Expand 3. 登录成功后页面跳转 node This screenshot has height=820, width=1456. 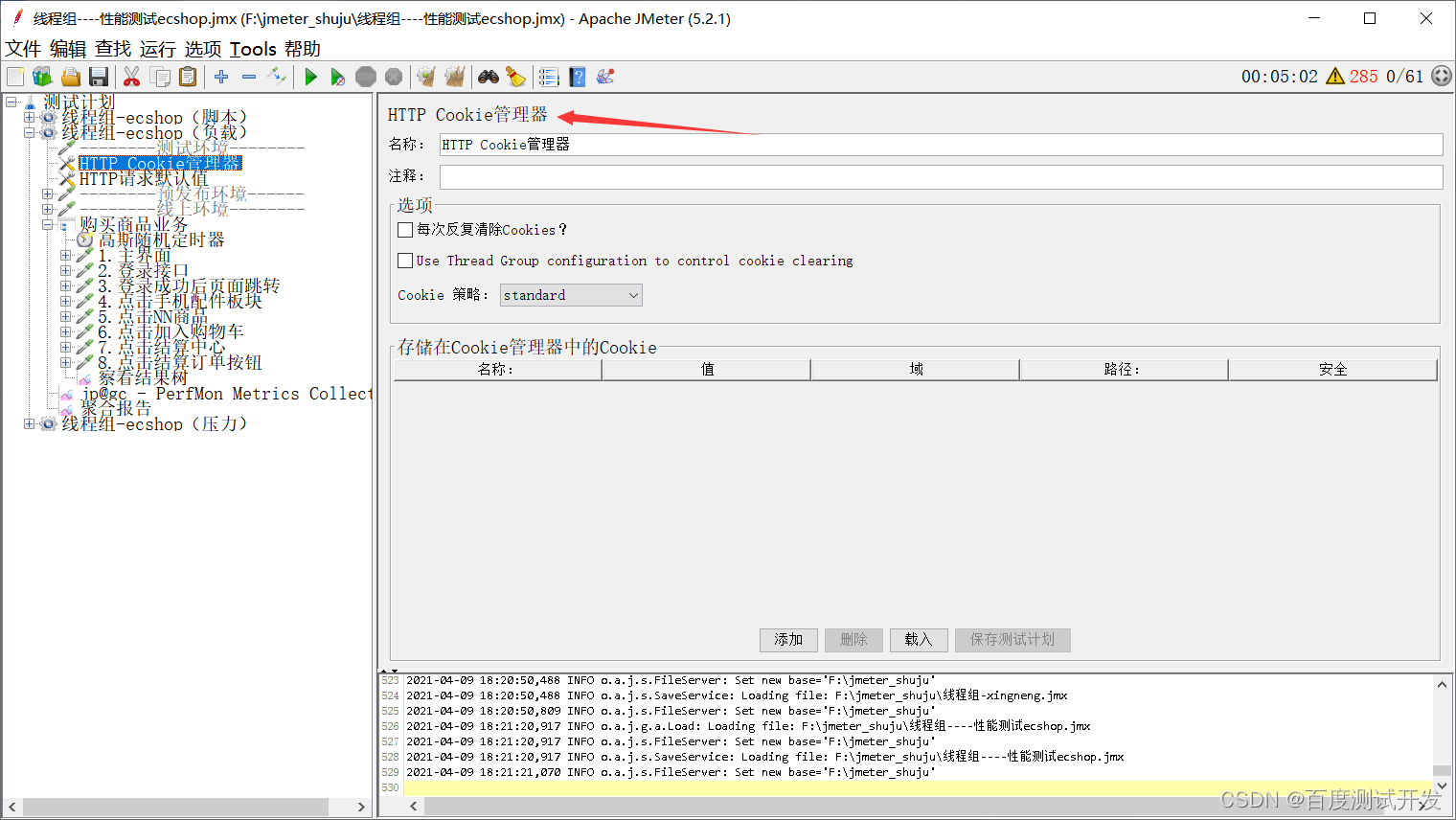tap(65, 285)
